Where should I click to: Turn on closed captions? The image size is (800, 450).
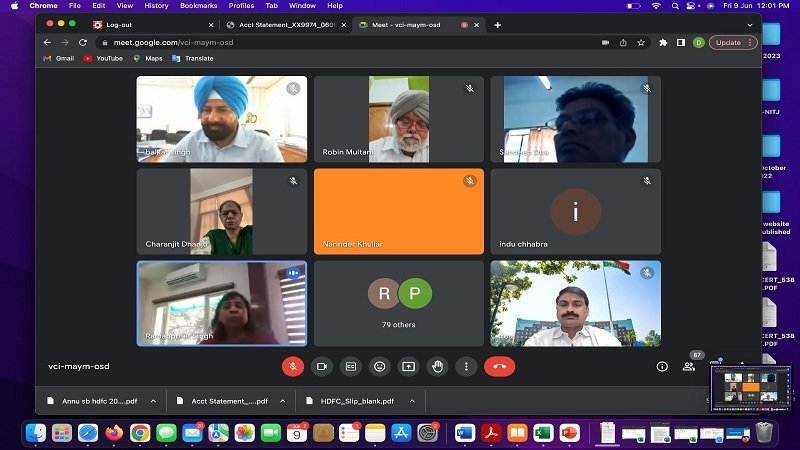351,366
